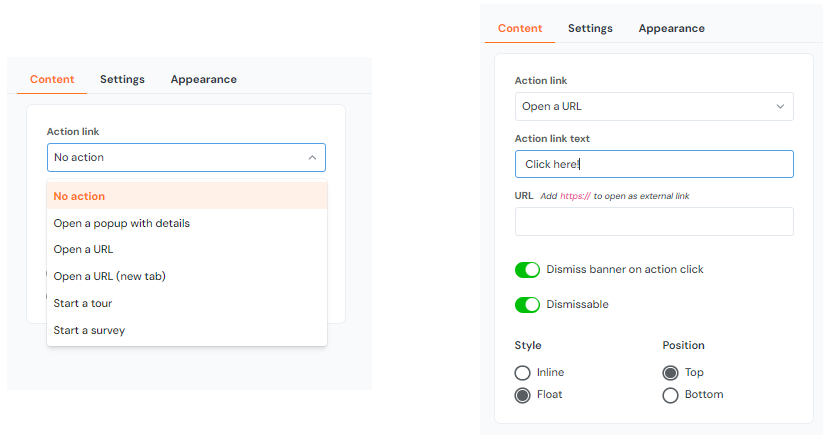Image resolution: width=824 pixels, height=440 pixels.
Task: Turn off the Dismissable toggle
Action: (x=527, y=304)
